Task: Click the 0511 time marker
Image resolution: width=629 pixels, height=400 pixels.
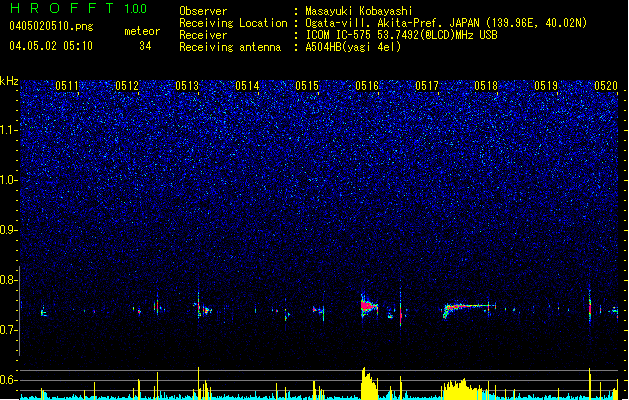Action: point(67,86)
